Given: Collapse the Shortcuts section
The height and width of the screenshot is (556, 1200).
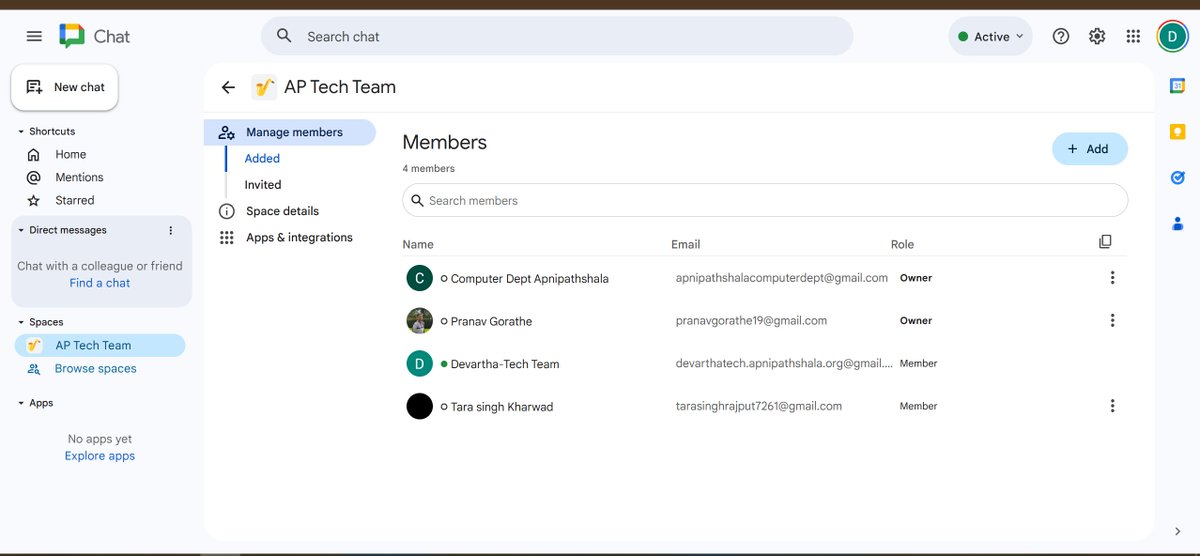Looking at the screenshot, I should (x=21, y=132).
